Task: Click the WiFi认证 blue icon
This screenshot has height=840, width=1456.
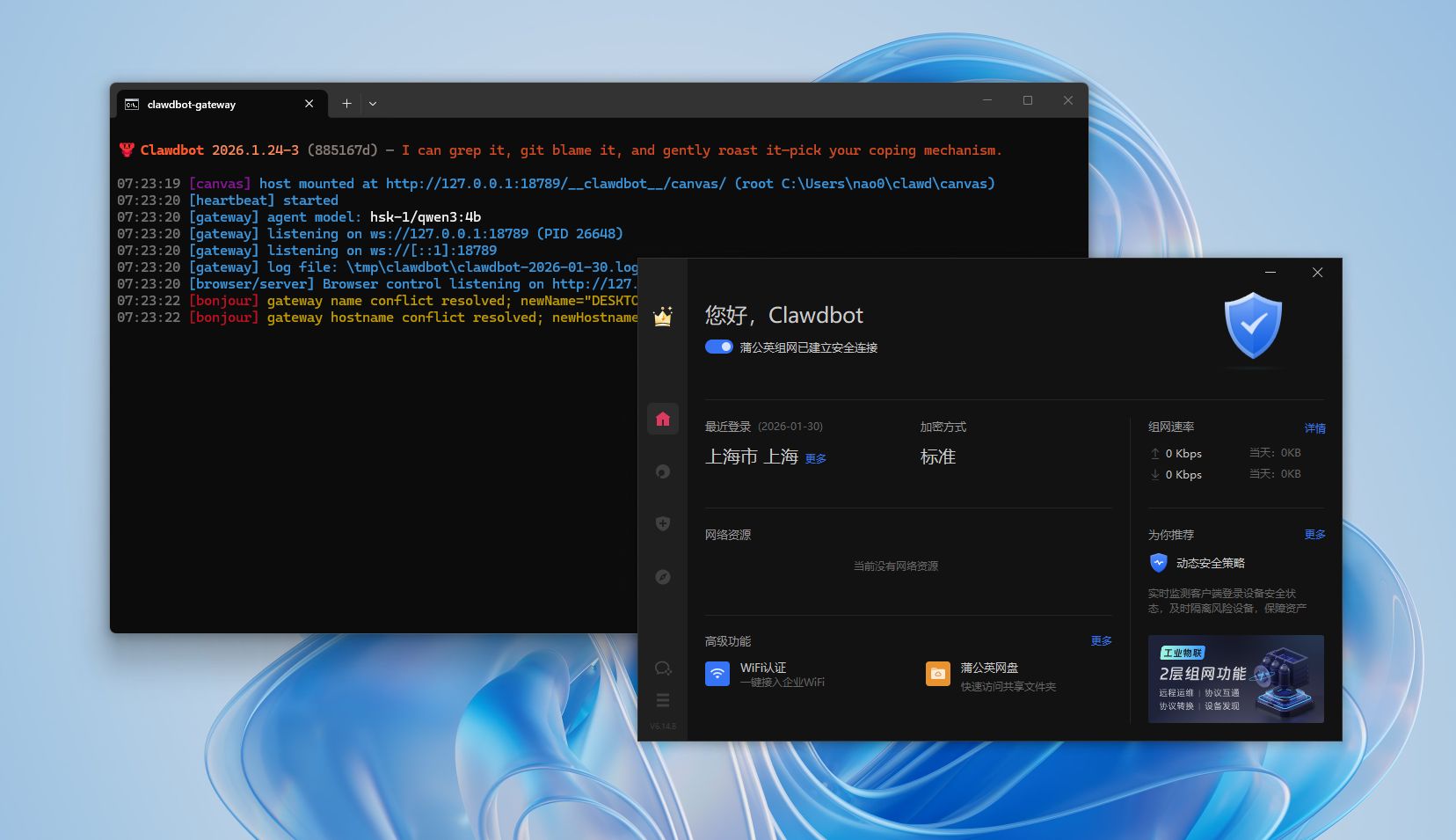Action: coord(717,674)
